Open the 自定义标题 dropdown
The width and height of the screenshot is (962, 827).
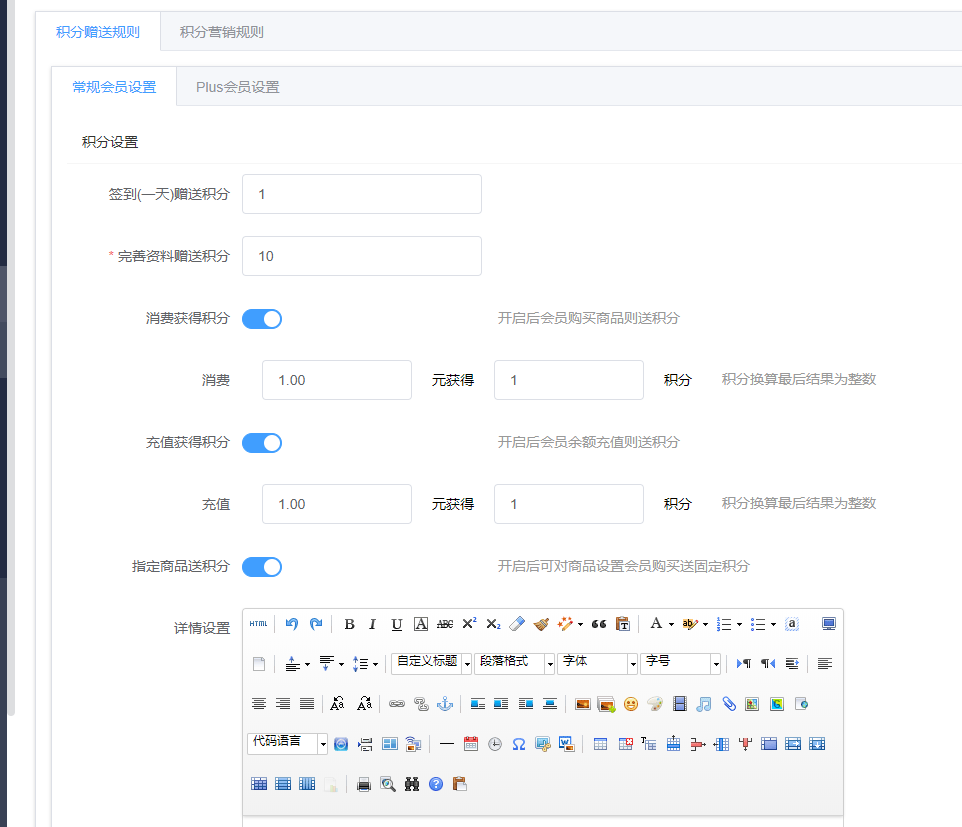pos(431,663)
